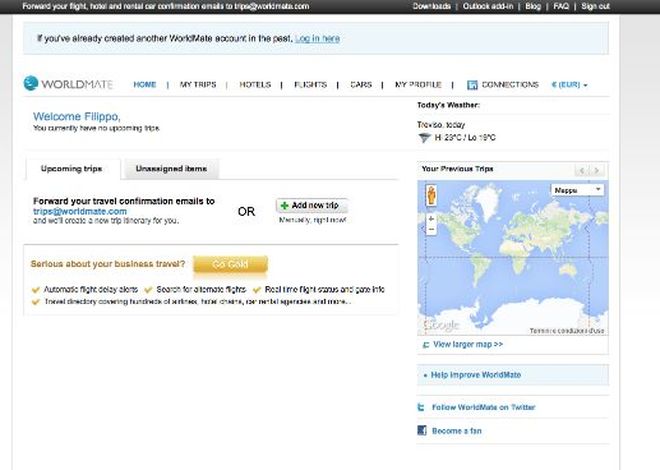Click the Search for alternate flights text
The image size is (660, 470).
(201, 289)
